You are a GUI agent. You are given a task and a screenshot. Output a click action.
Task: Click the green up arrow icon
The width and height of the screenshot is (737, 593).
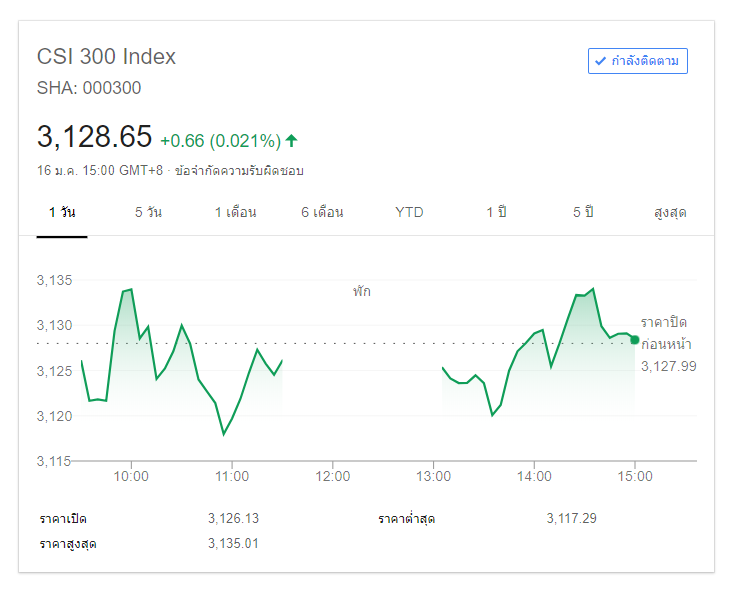click(x=291, y=140)
